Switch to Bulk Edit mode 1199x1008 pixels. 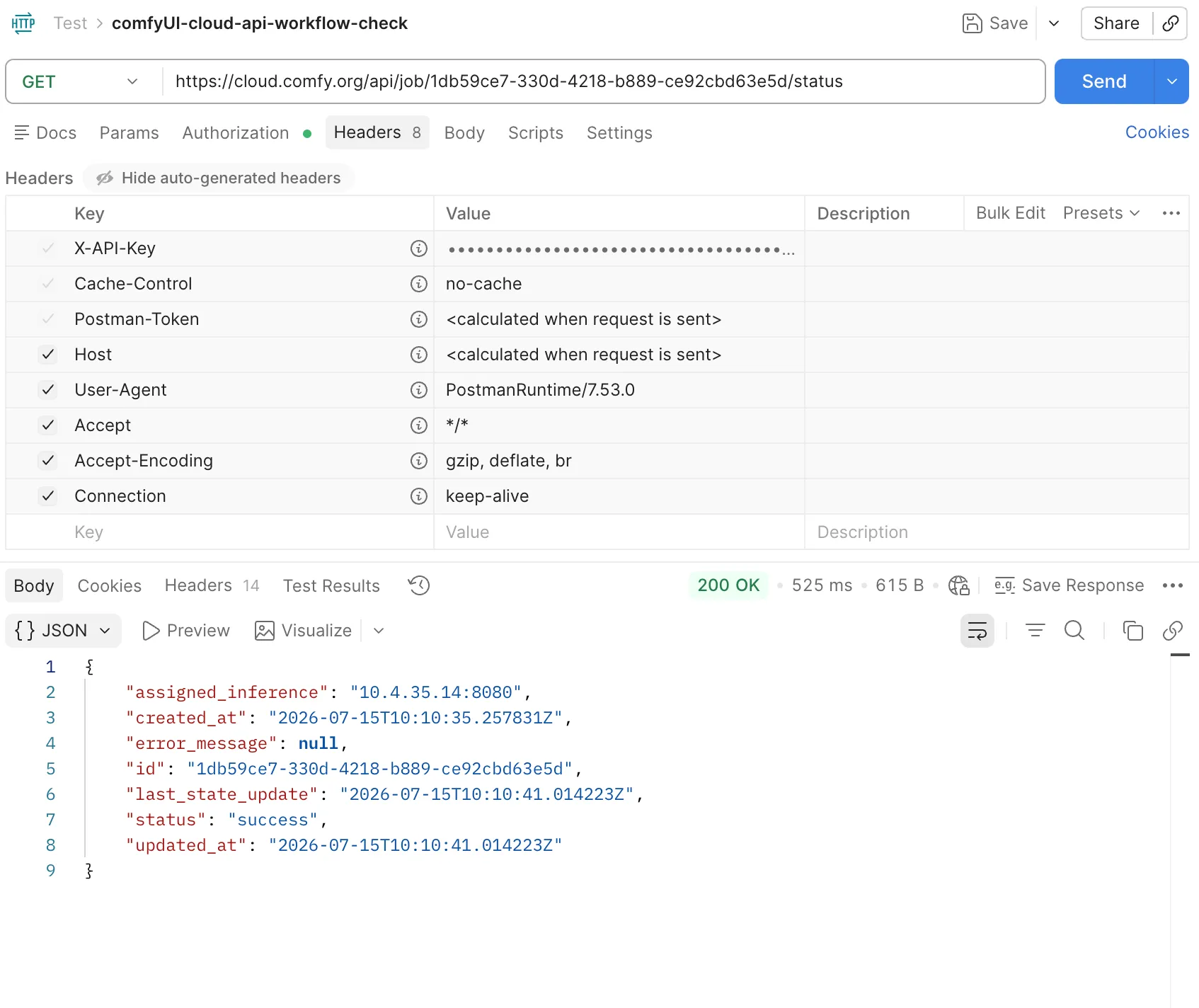(1011, 213)
